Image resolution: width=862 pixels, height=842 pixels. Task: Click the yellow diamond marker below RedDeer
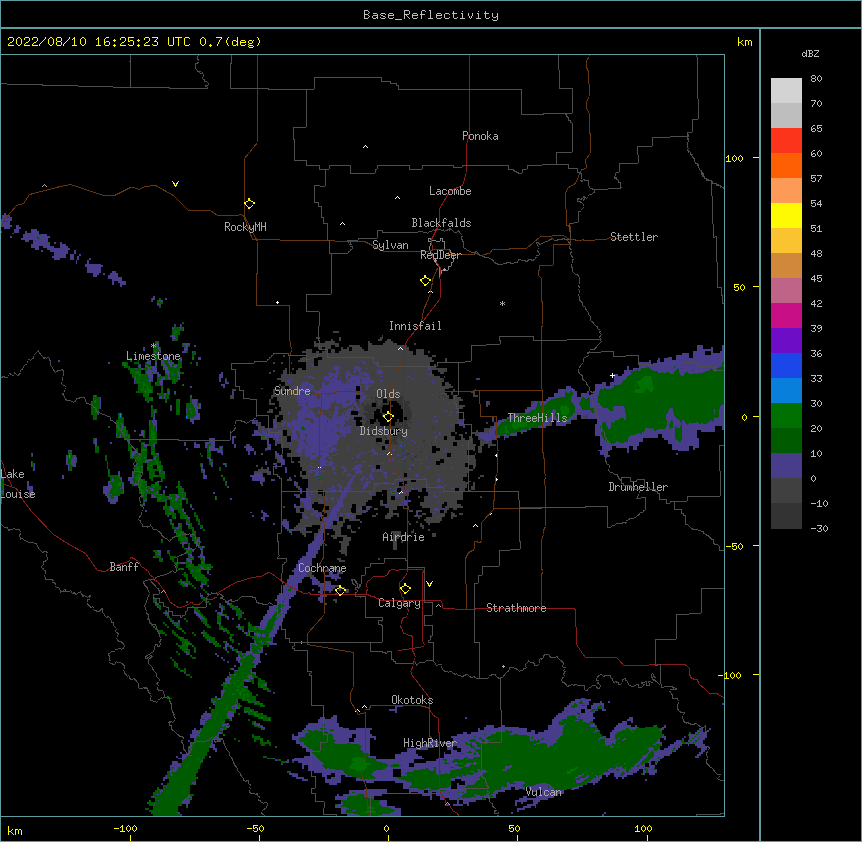pyautogui.click(x=426, y=281)
